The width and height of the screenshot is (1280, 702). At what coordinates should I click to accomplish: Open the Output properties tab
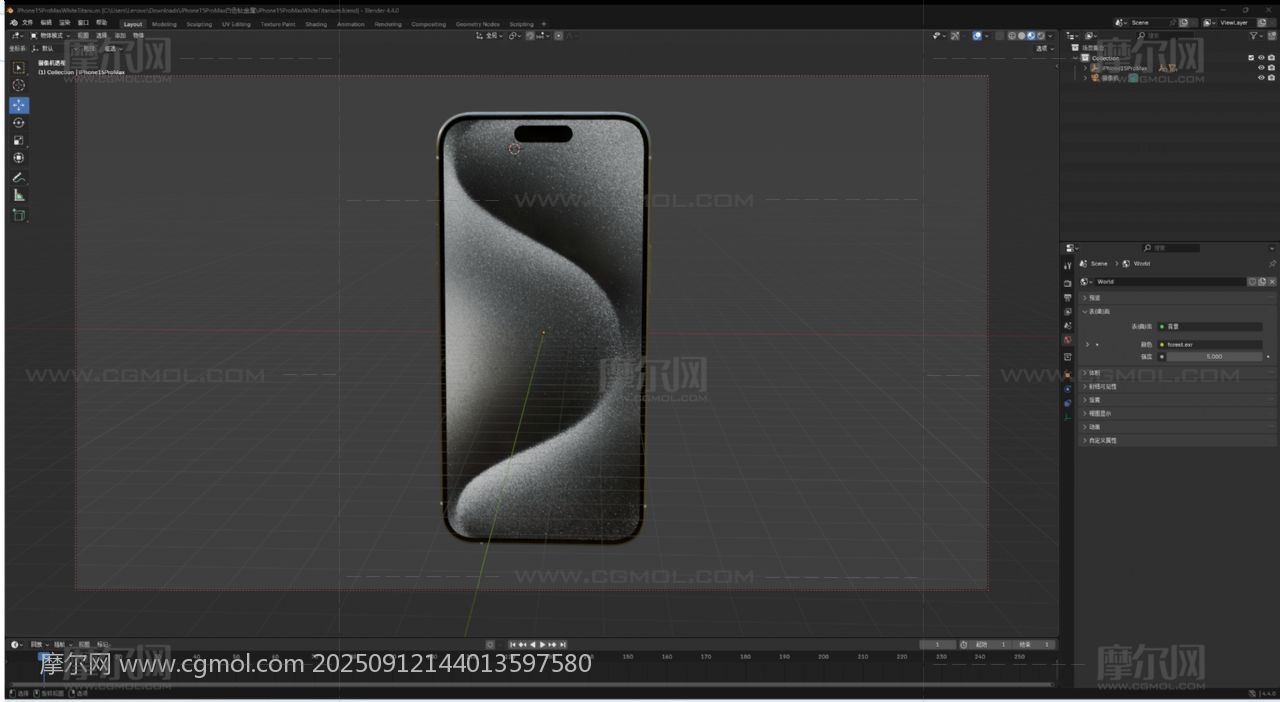(x=1068, y=297)
